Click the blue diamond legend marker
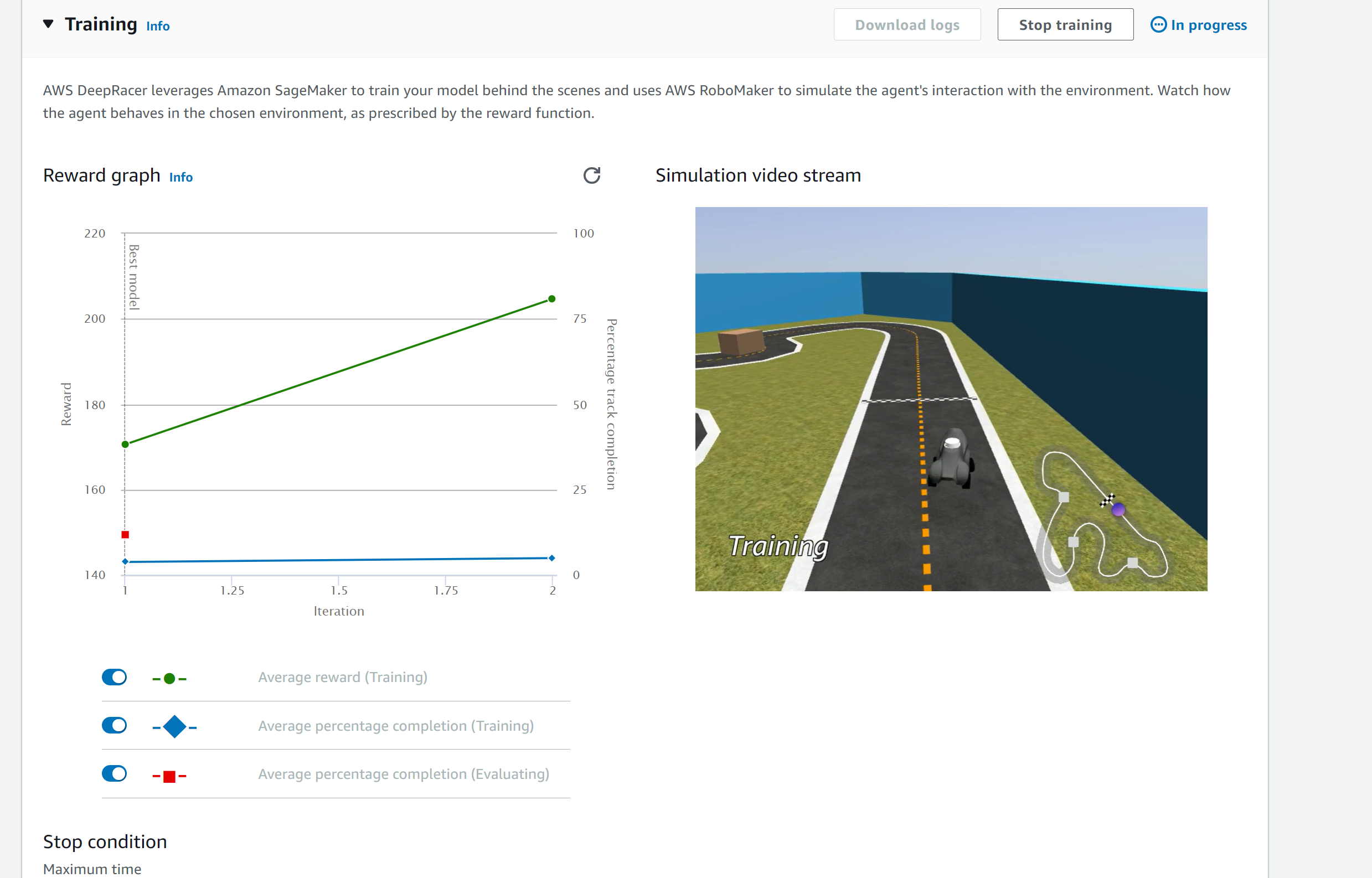The height and width of the screenshot is (878, 1372). pyautogui.click(x=174, y=727)
